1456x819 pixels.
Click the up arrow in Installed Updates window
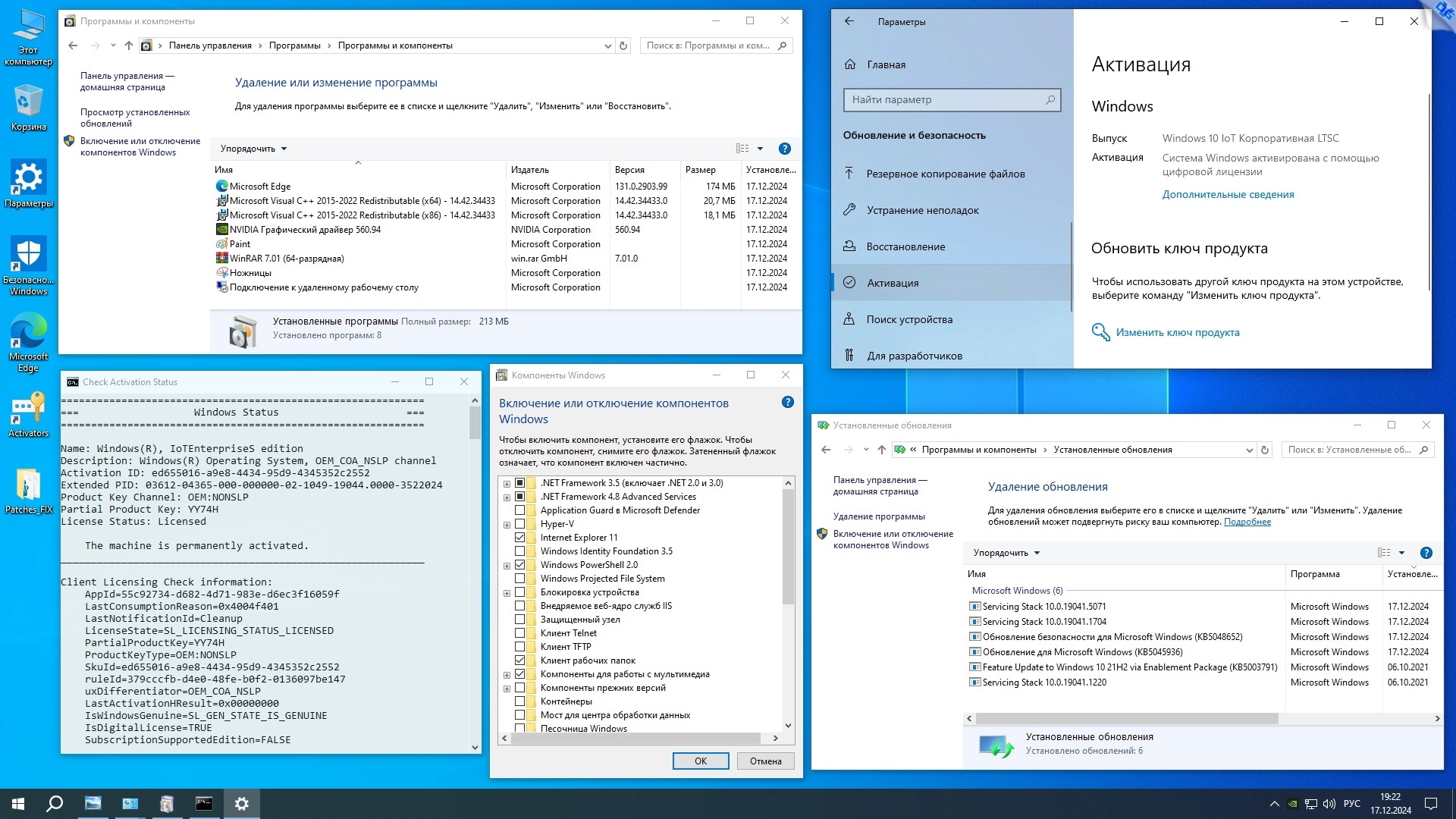[882, 450]
